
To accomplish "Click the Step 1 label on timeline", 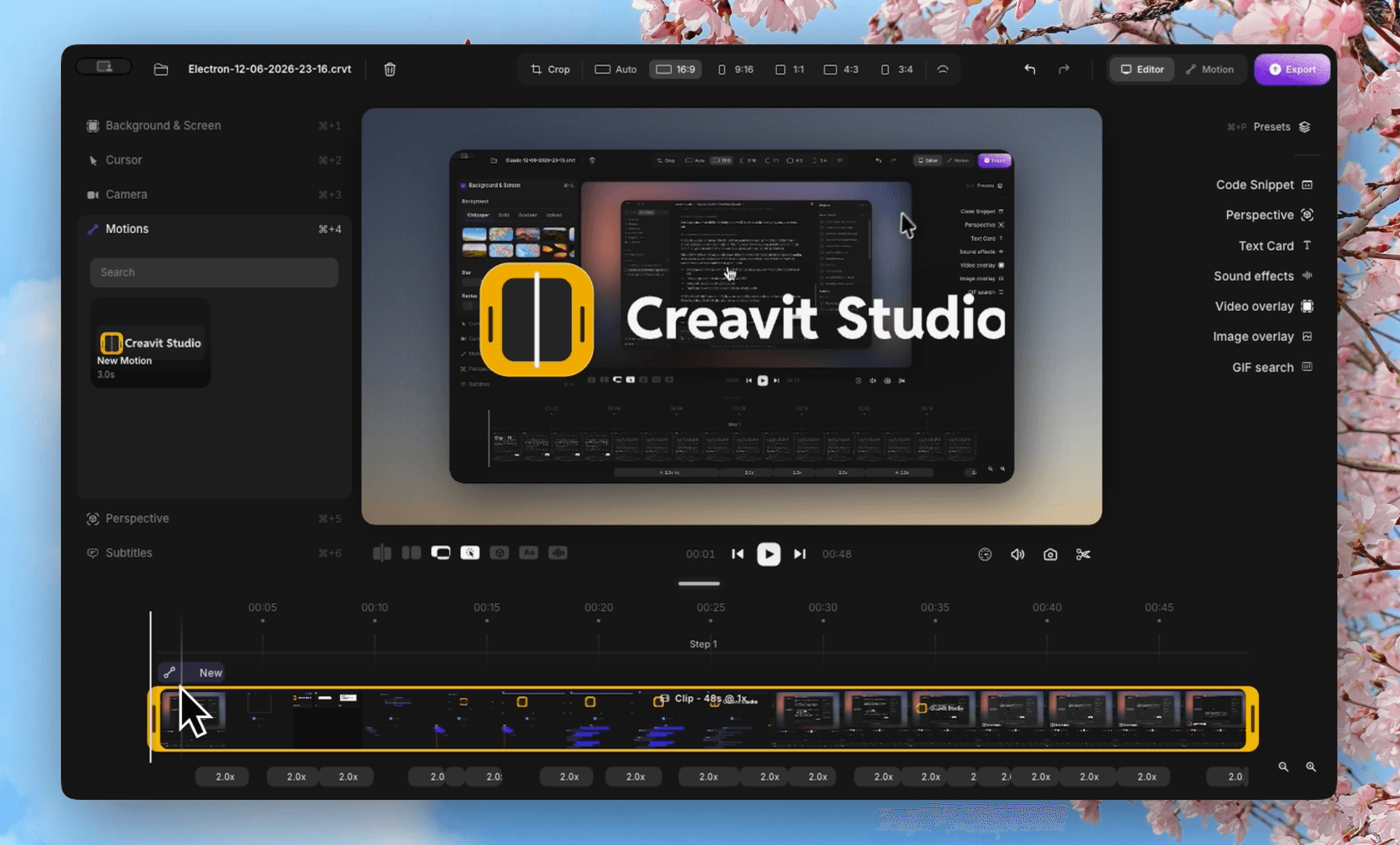I will click(x=703, y=644).
